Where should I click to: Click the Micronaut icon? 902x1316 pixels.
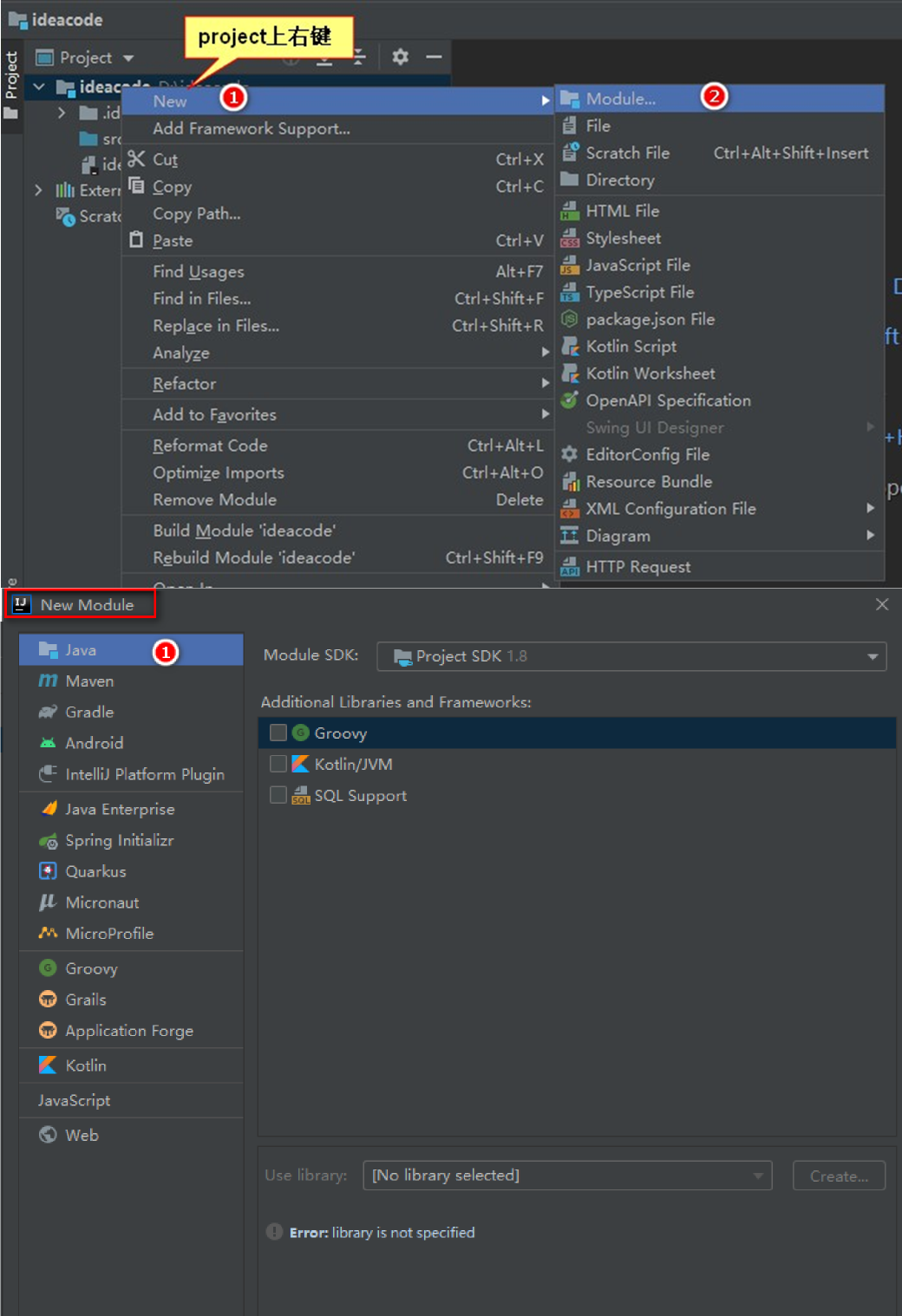click(48, 902)
